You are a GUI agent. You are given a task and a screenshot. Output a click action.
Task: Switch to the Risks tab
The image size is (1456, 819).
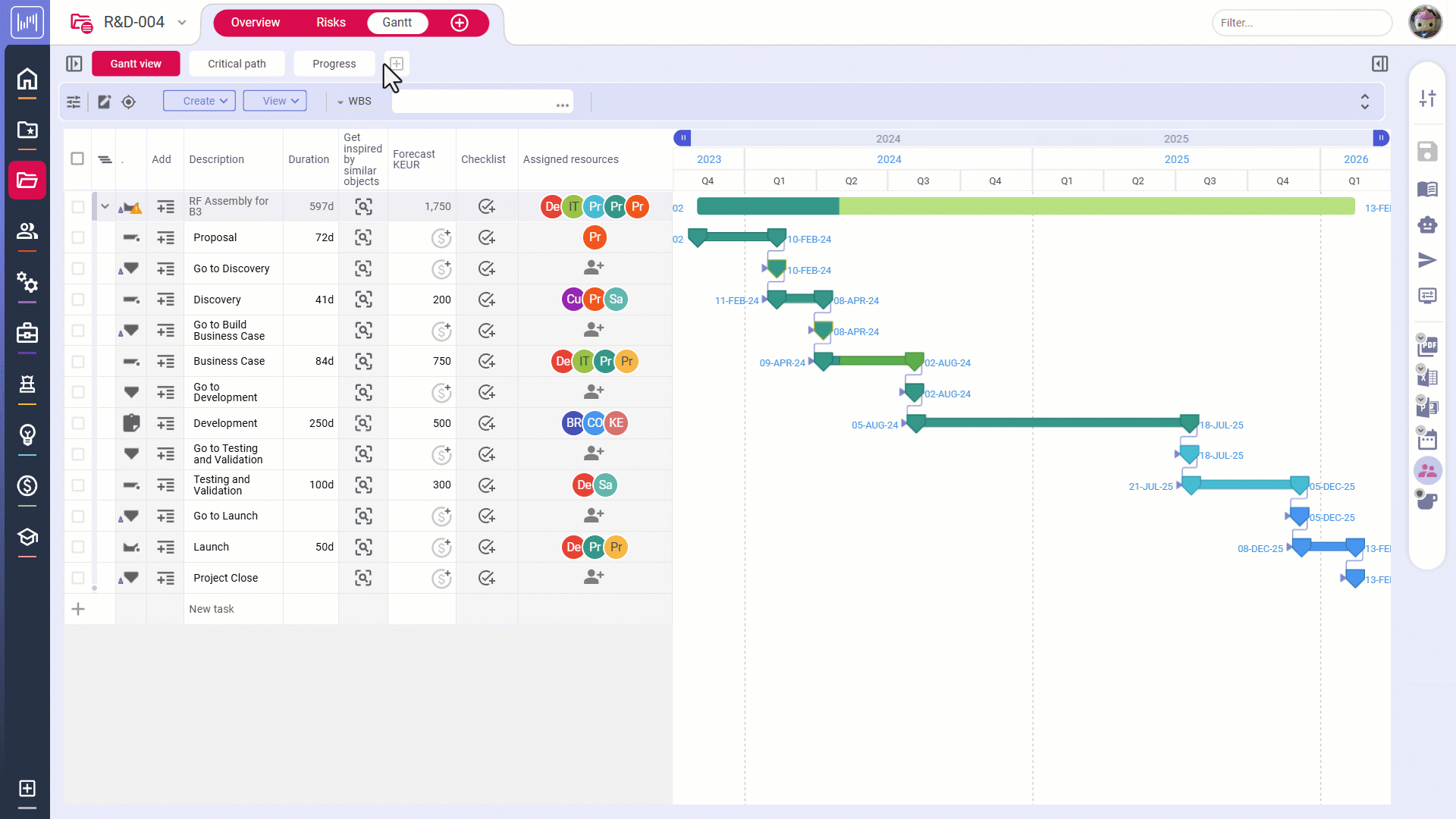point(331,23)
